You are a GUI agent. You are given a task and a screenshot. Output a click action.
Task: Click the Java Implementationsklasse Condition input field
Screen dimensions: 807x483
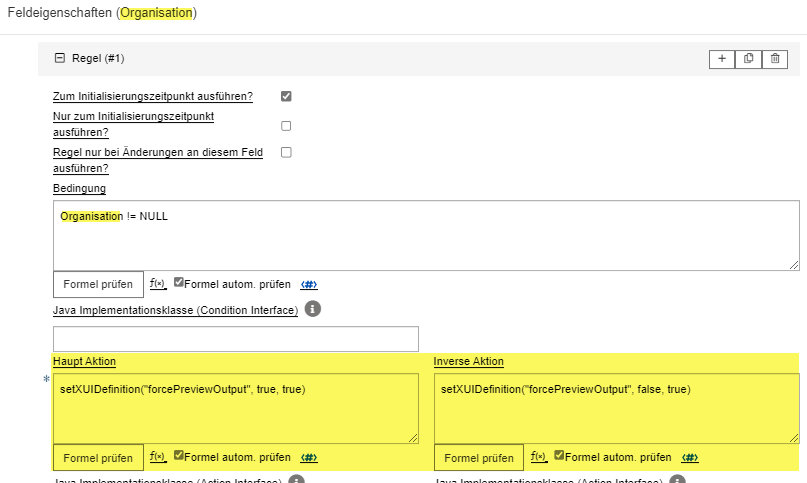(235, 339)
